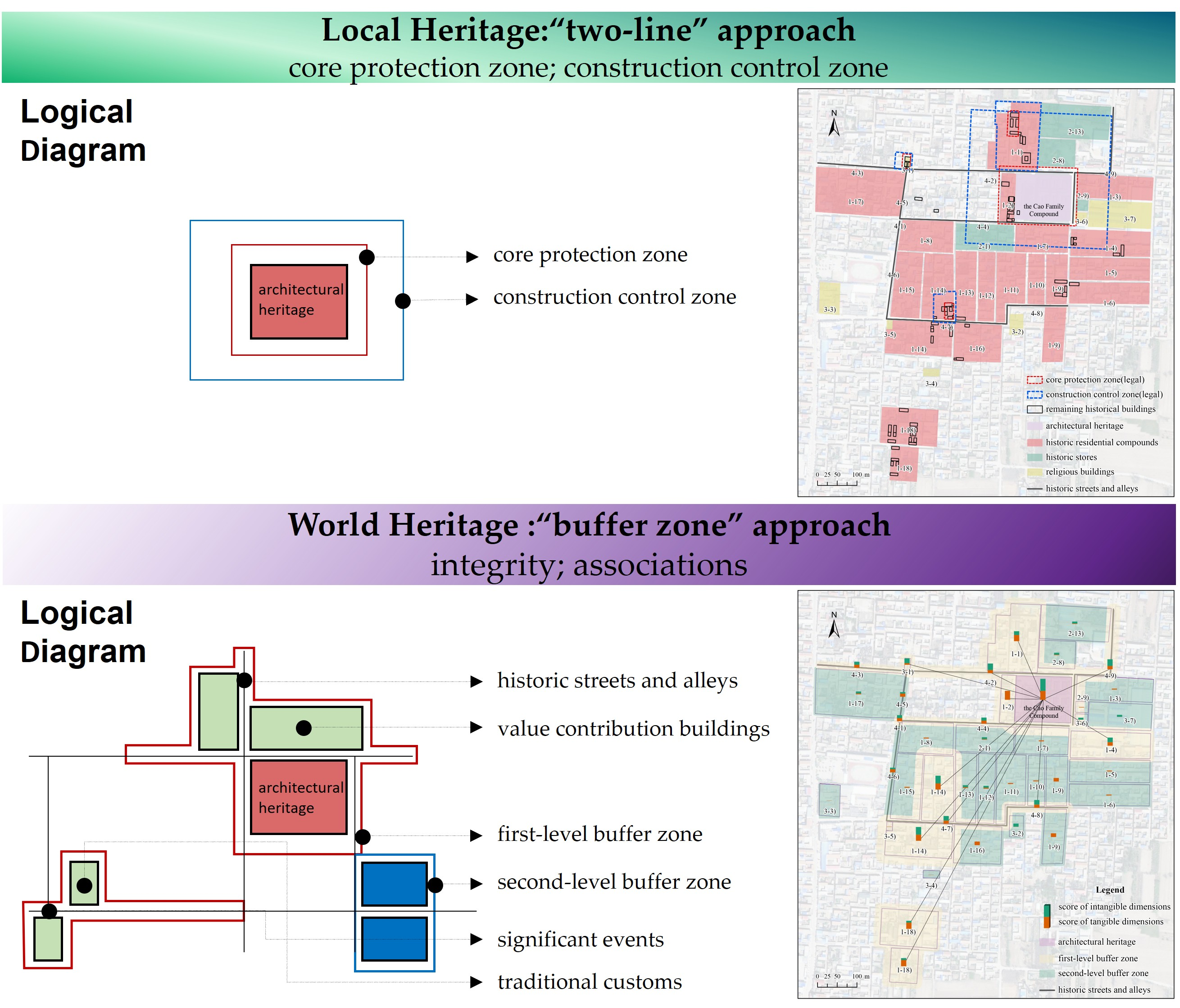Click the scale bar on the top map
The image size is (1180, 1008).
837,483
